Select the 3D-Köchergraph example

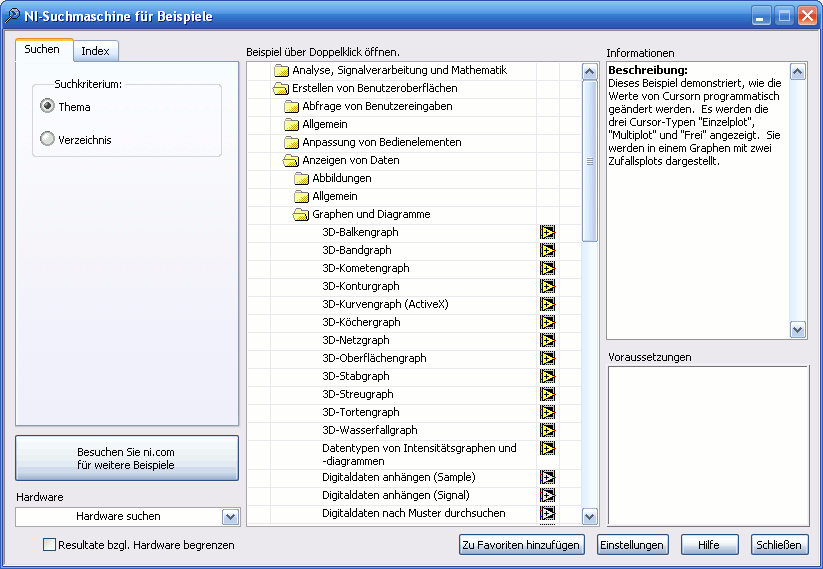(361, 322)
